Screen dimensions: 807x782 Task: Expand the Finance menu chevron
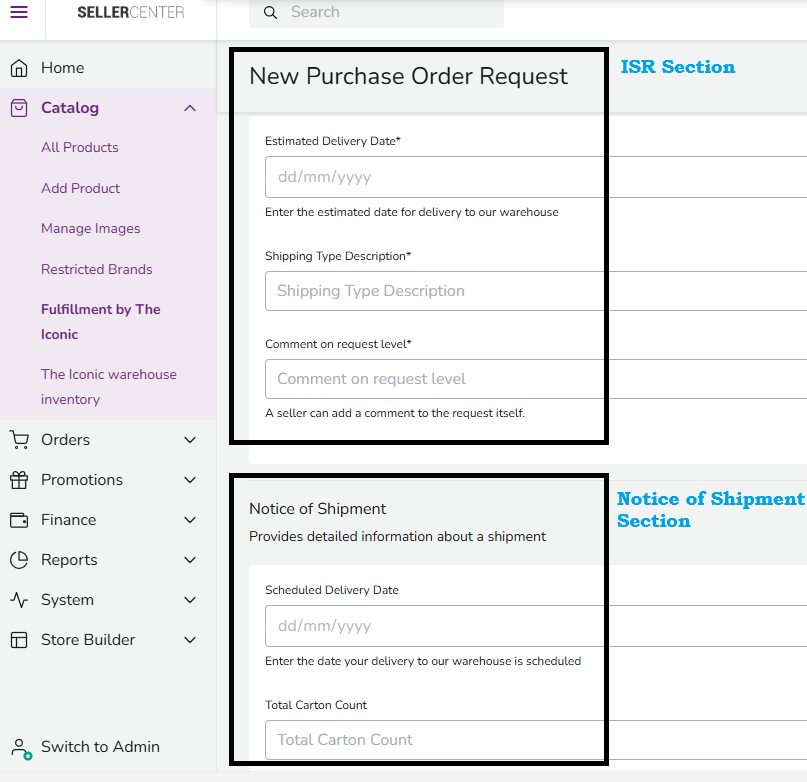tap(190, 520)
